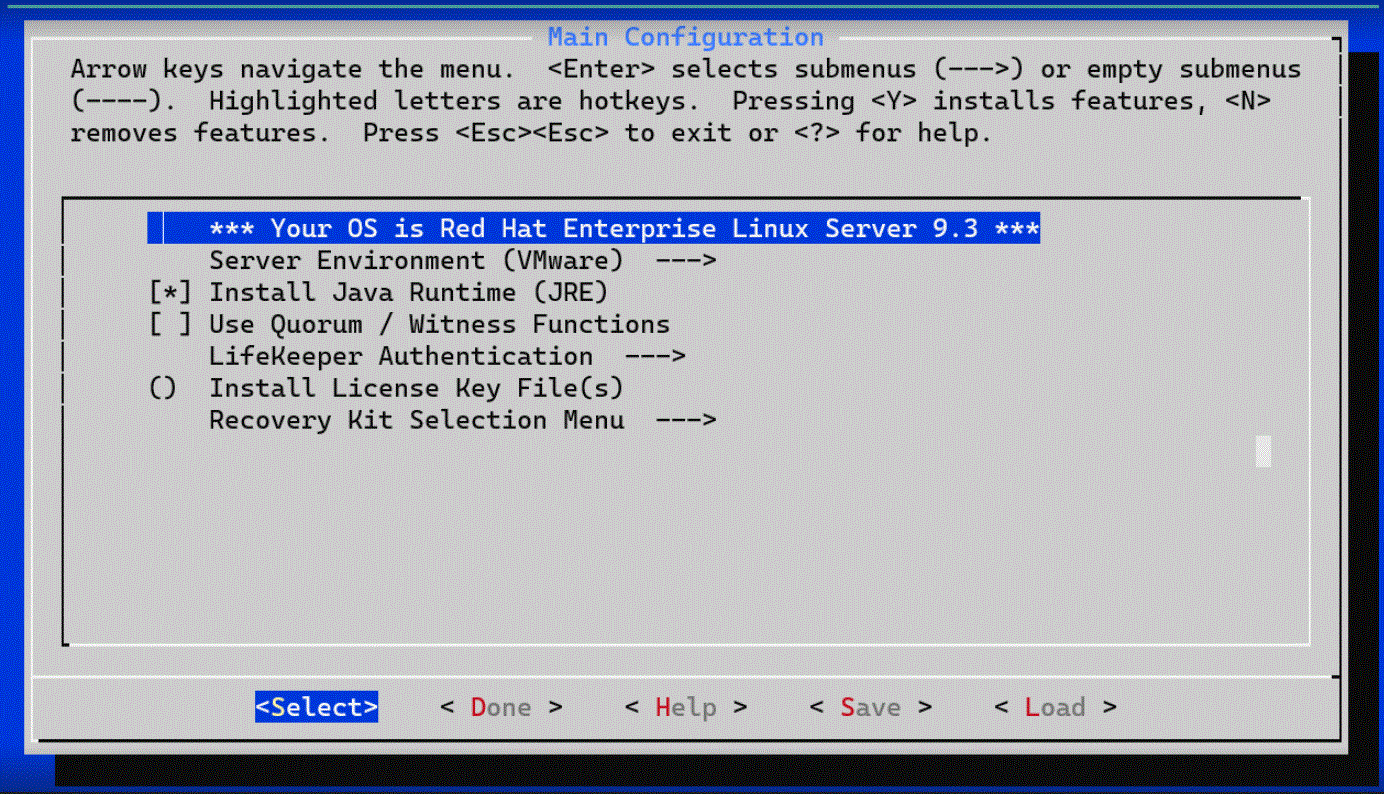Click the Save button
Viewport: 1384px width, 794px height.
(871, 708)
